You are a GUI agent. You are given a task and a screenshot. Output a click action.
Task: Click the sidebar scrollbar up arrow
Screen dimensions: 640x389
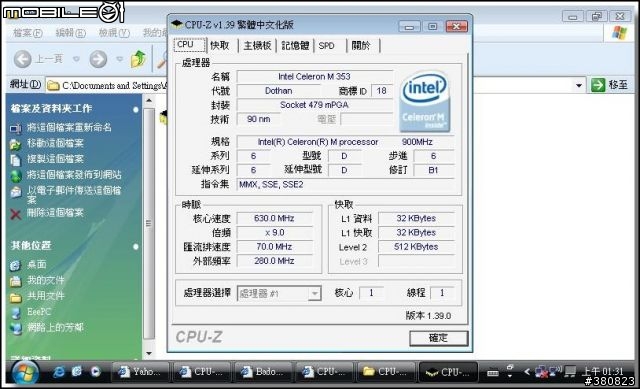click(149, 101)
